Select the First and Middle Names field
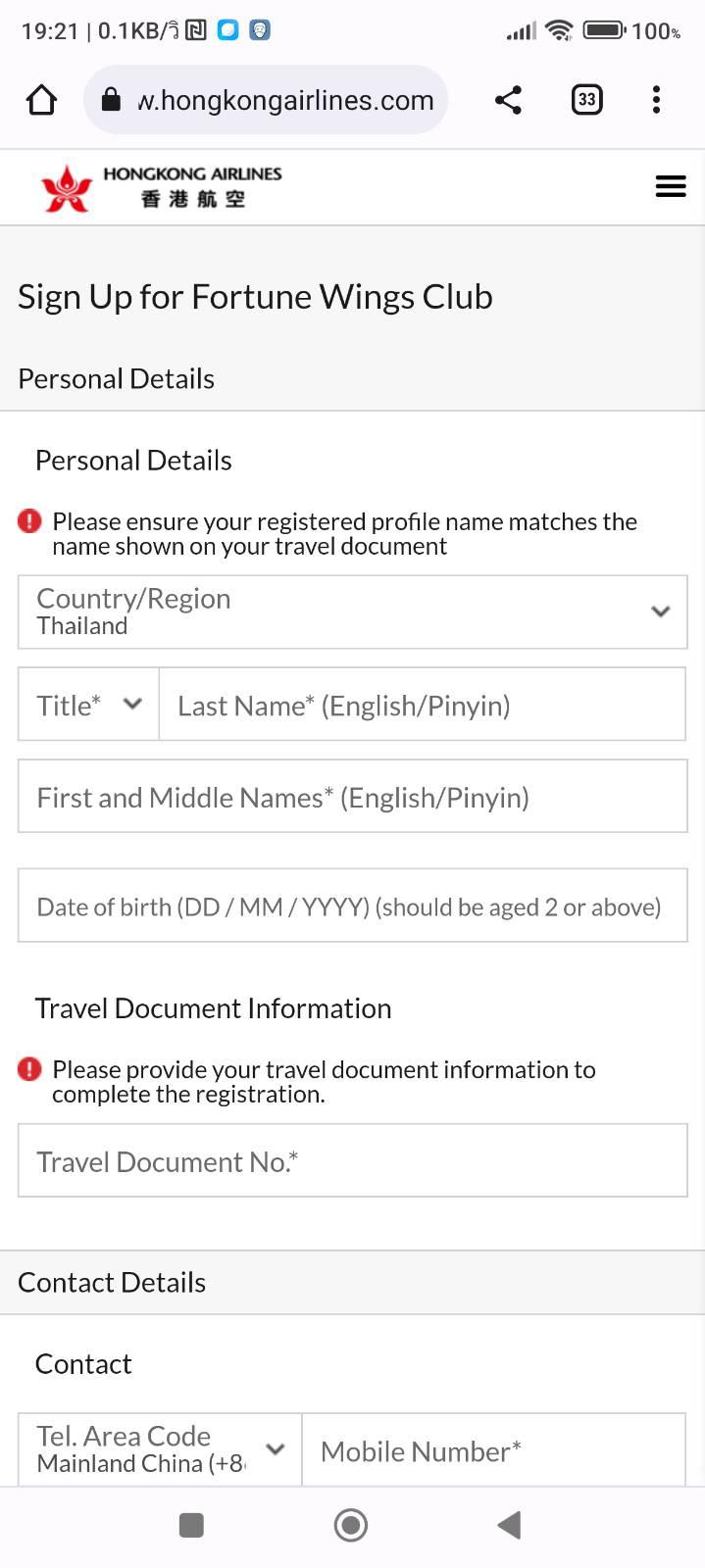This screenshot has width=705, height=1568. [x=353, y=797]
